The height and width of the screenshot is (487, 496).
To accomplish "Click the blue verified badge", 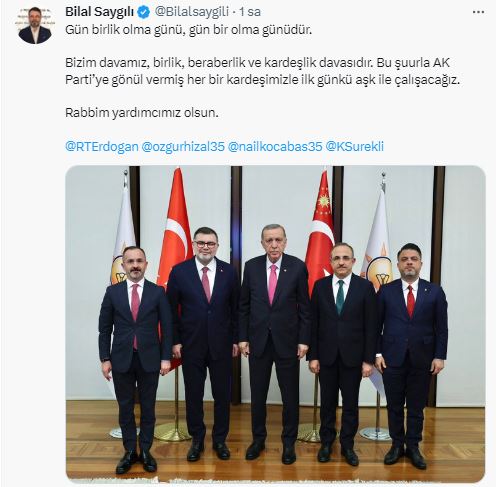I will point(144,12).
